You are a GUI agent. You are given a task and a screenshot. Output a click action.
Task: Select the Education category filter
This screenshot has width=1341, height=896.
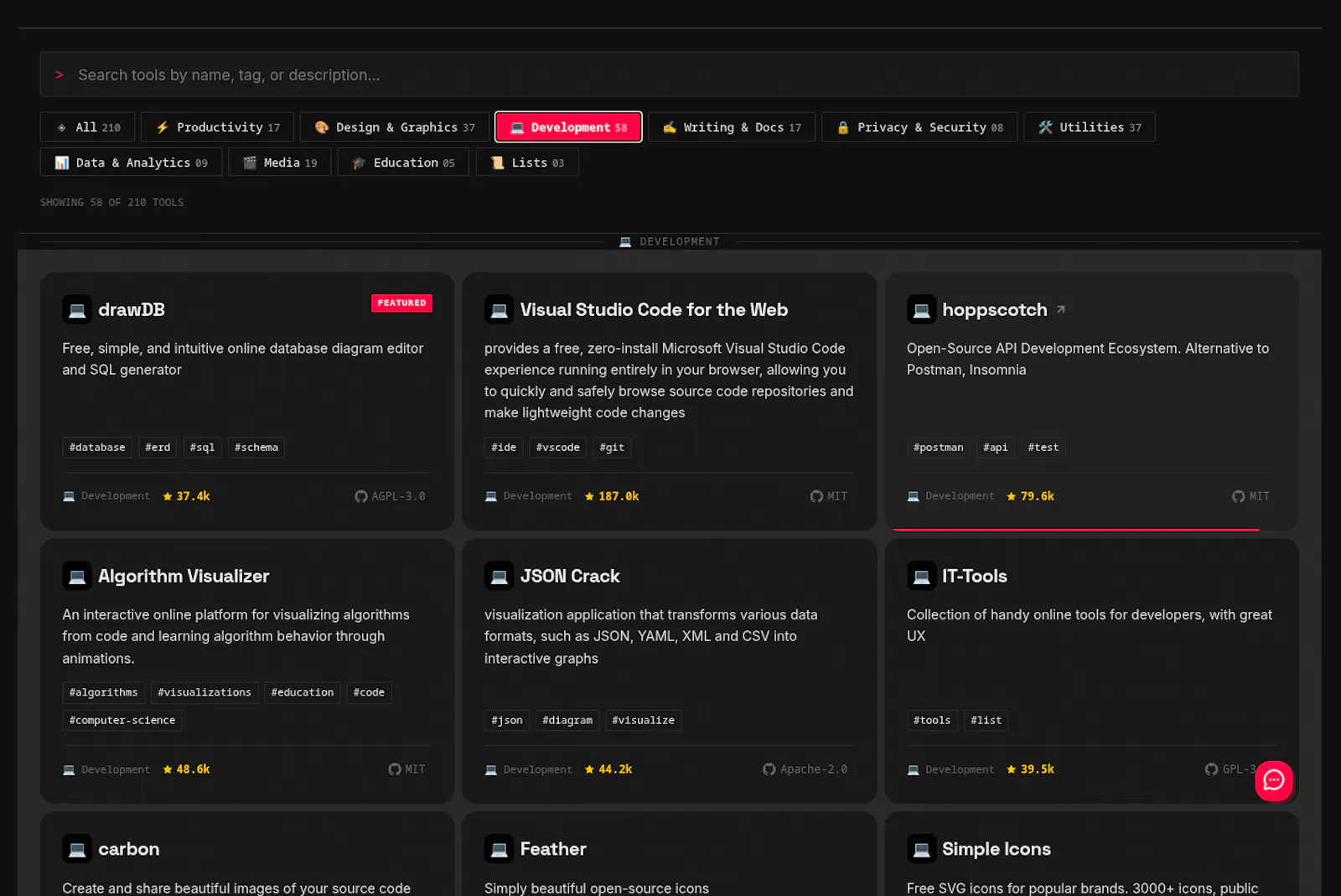403,163
